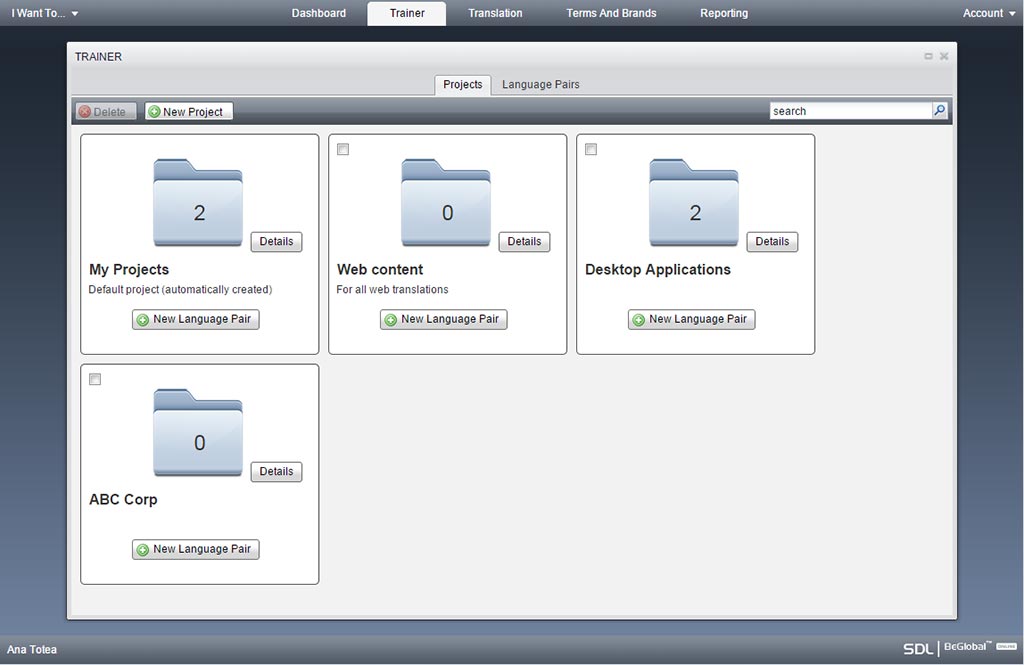Go to the Translation menu tab
The width and height of the screenshot is (1024, 665).
coord(495,13)
